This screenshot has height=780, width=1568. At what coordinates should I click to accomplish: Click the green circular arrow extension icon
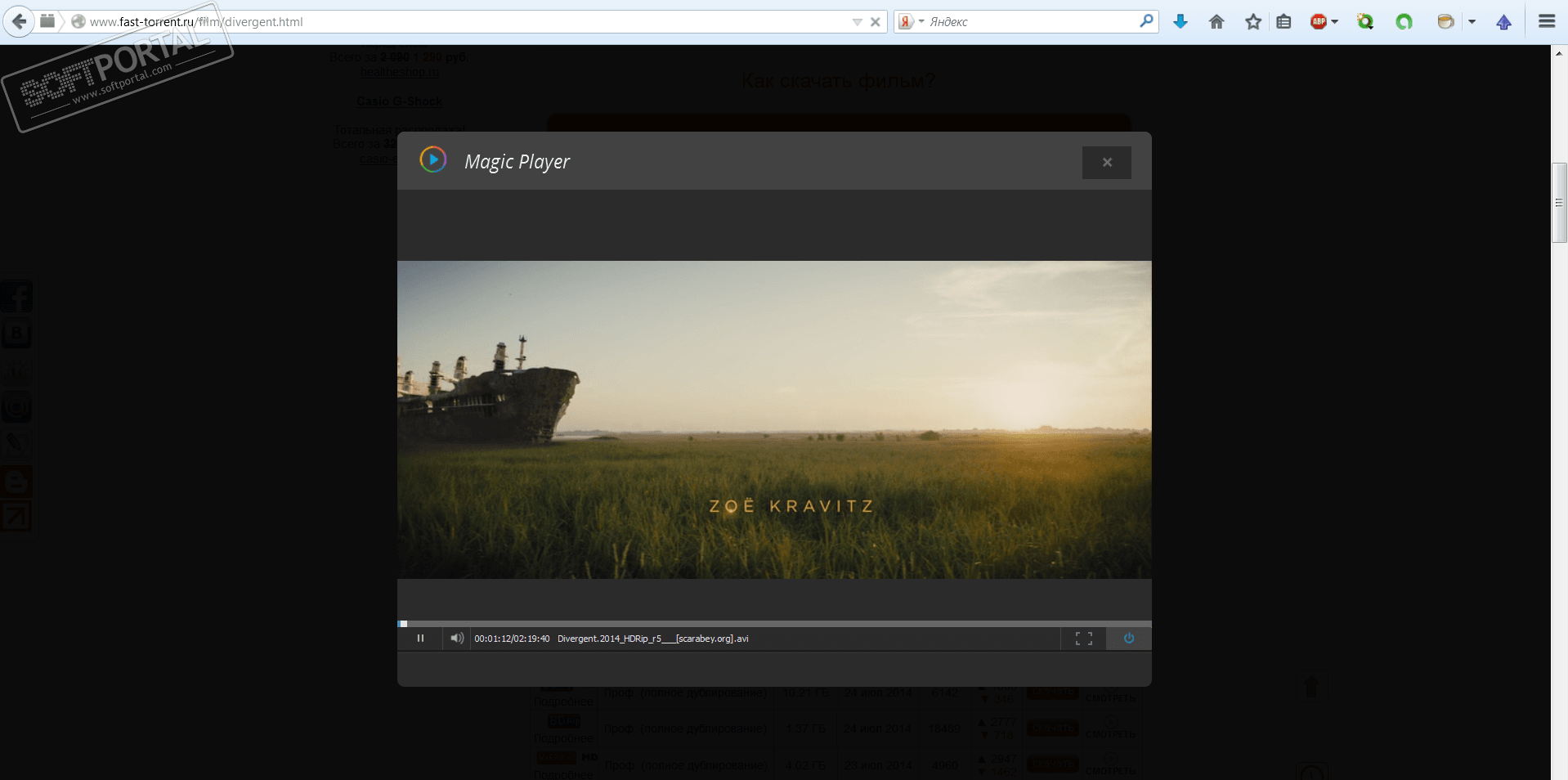coord(1404,22)
